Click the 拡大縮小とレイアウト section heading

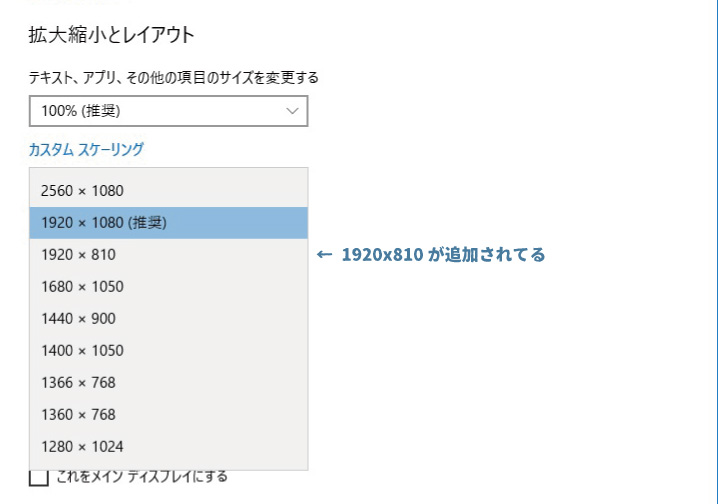coord(112,35)
